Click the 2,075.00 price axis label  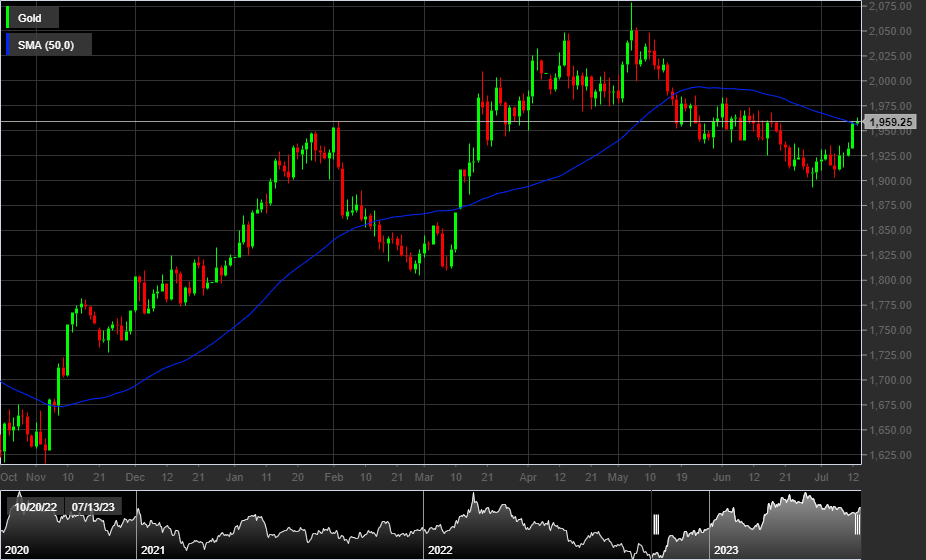coord(890,6)
